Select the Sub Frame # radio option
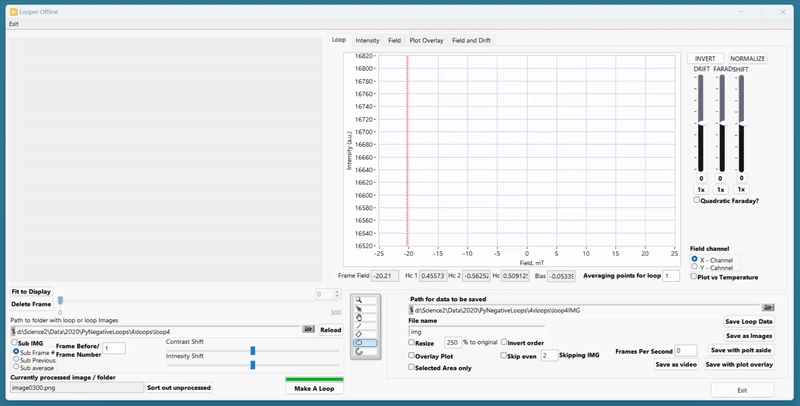This screenshot has width=800, height=406. click(x=16, y=351)
